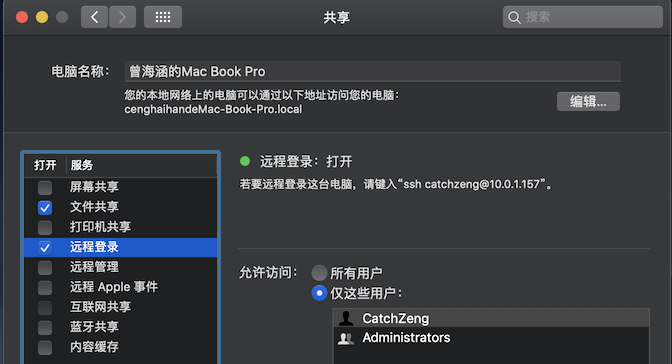Click the green remote login status indicator
Viewport: 672px width, 364px height.
tap(245, 161)
